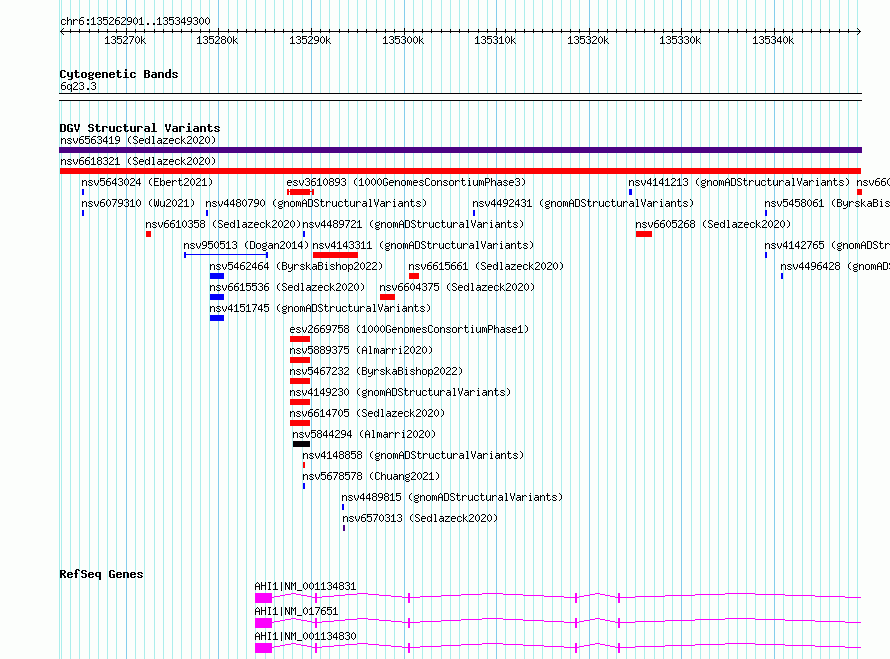Open nsv4480790 (gnomADStructuralVariants) label
The height and width of the screenshot is (659, 890).
(316, 203)
